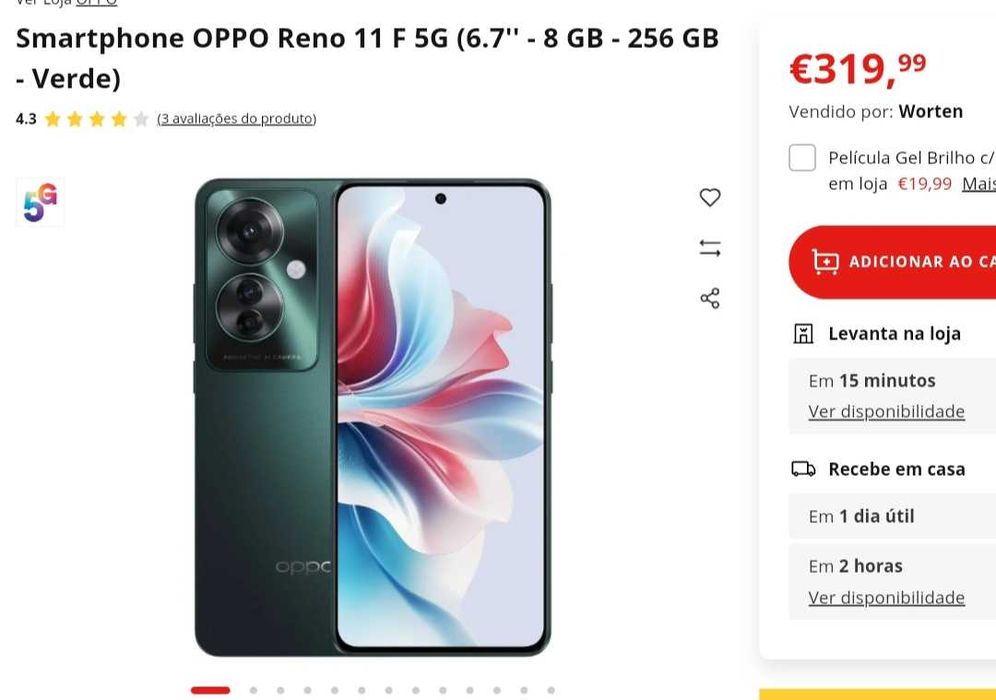Click the fourth yellow rating star
This screenshot has height=700, width=996.
pos(119,119)
